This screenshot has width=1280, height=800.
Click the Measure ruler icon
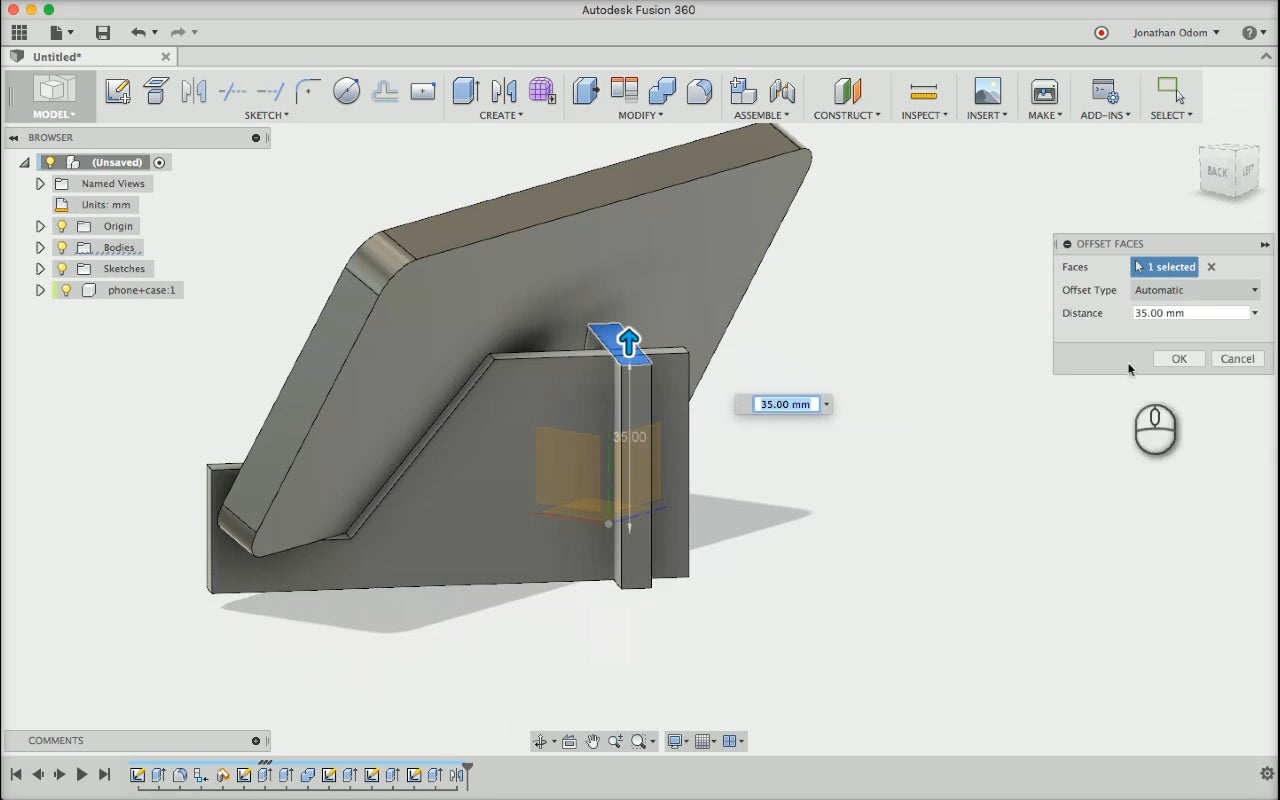924,91
